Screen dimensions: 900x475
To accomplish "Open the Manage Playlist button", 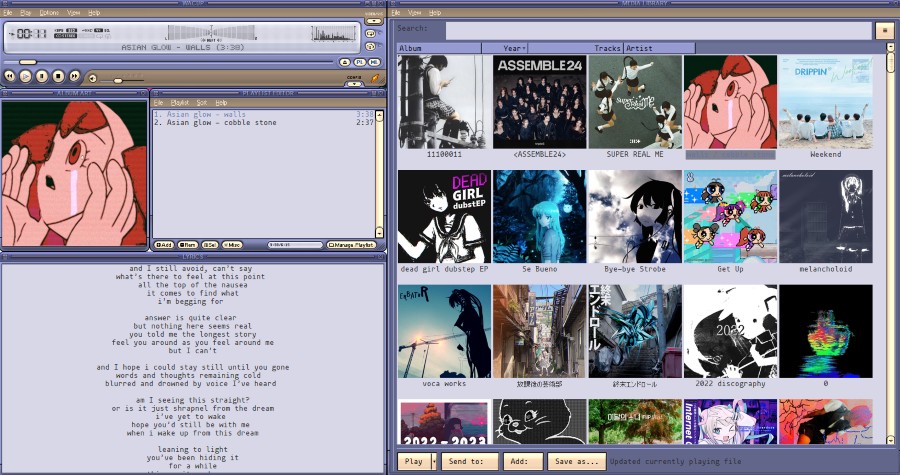I will [351, 245].
